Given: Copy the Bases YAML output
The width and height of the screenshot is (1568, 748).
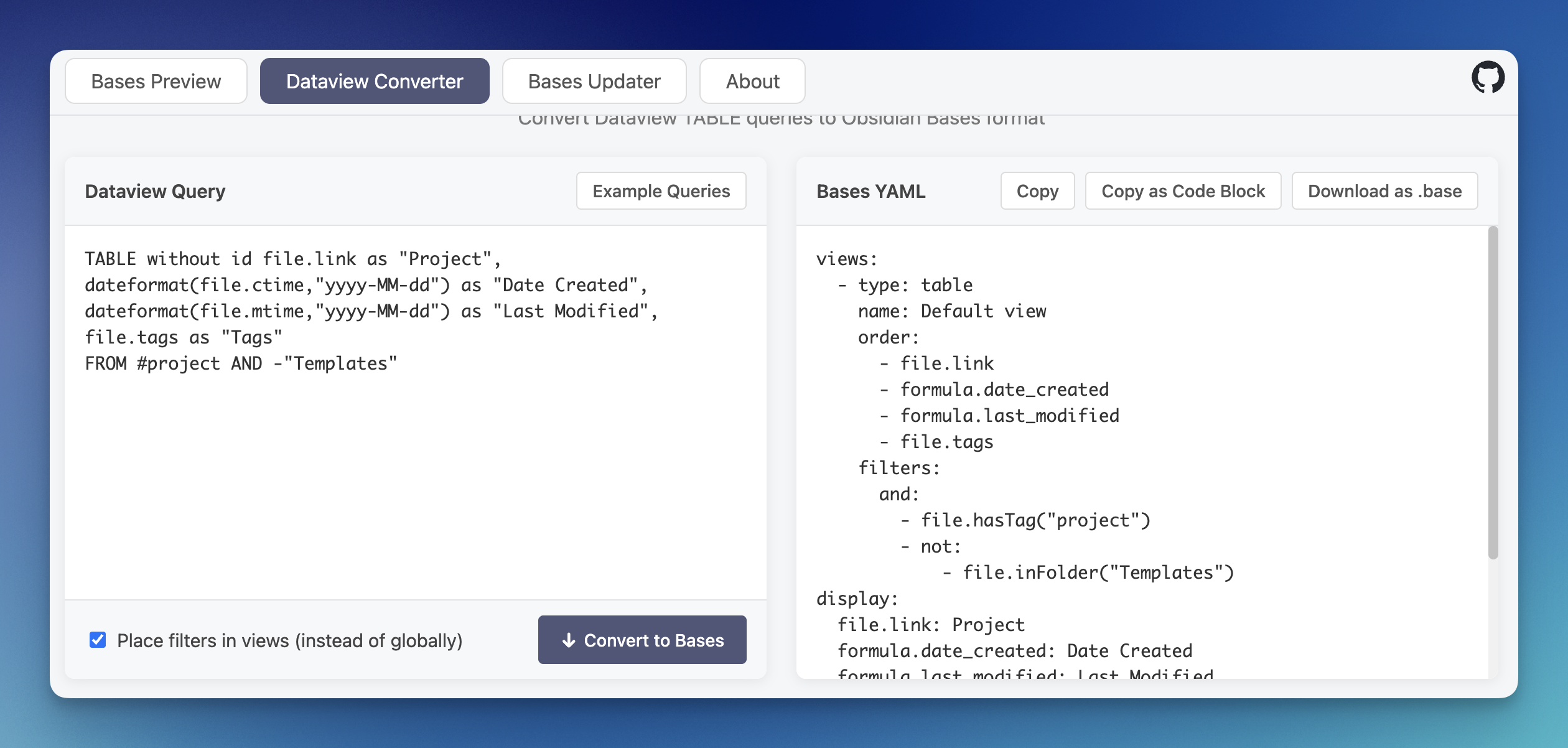Looking at the screenshot, I should (1037, 191).
